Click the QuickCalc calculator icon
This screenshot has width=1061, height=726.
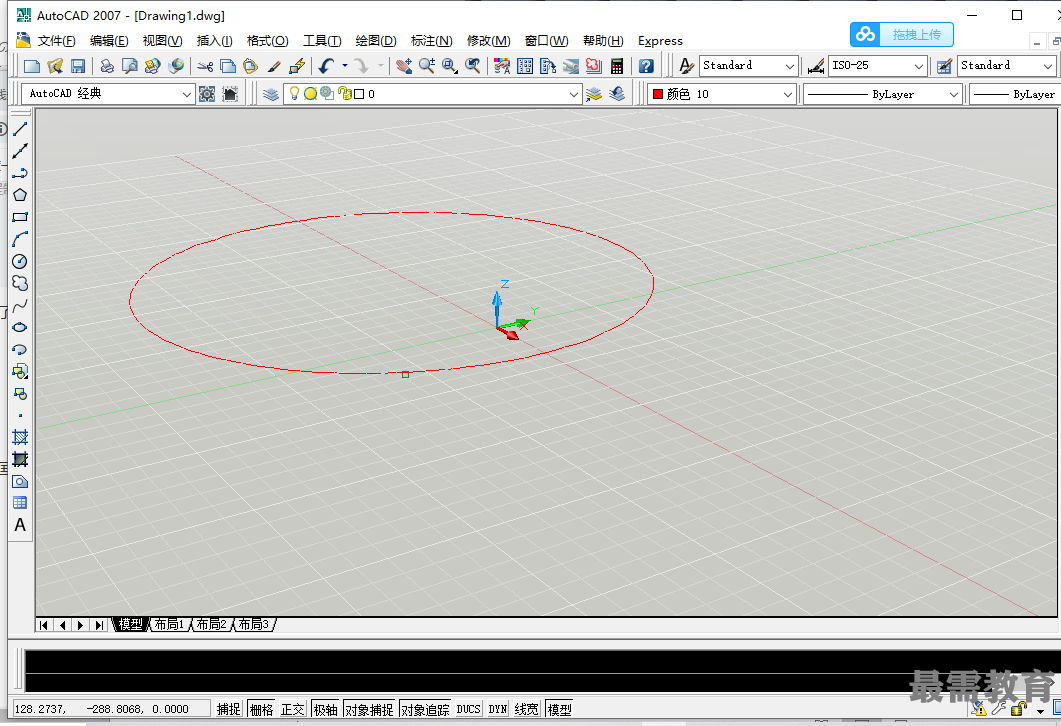click(616, 66)
